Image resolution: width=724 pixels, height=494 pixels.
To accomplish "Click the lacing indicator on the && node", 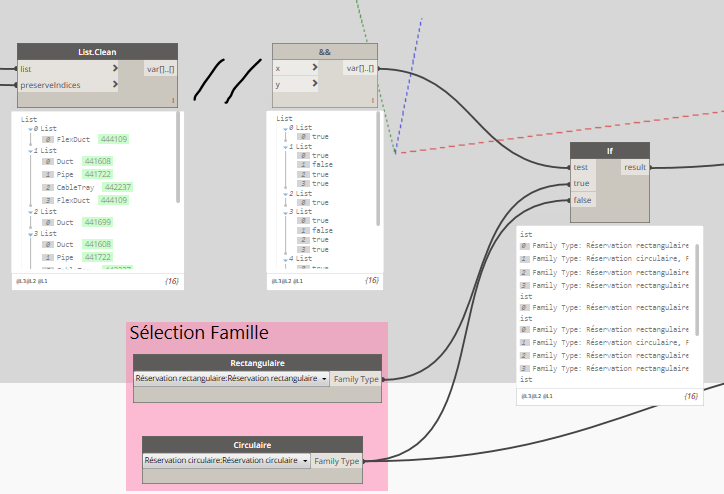I will point(373,100).
